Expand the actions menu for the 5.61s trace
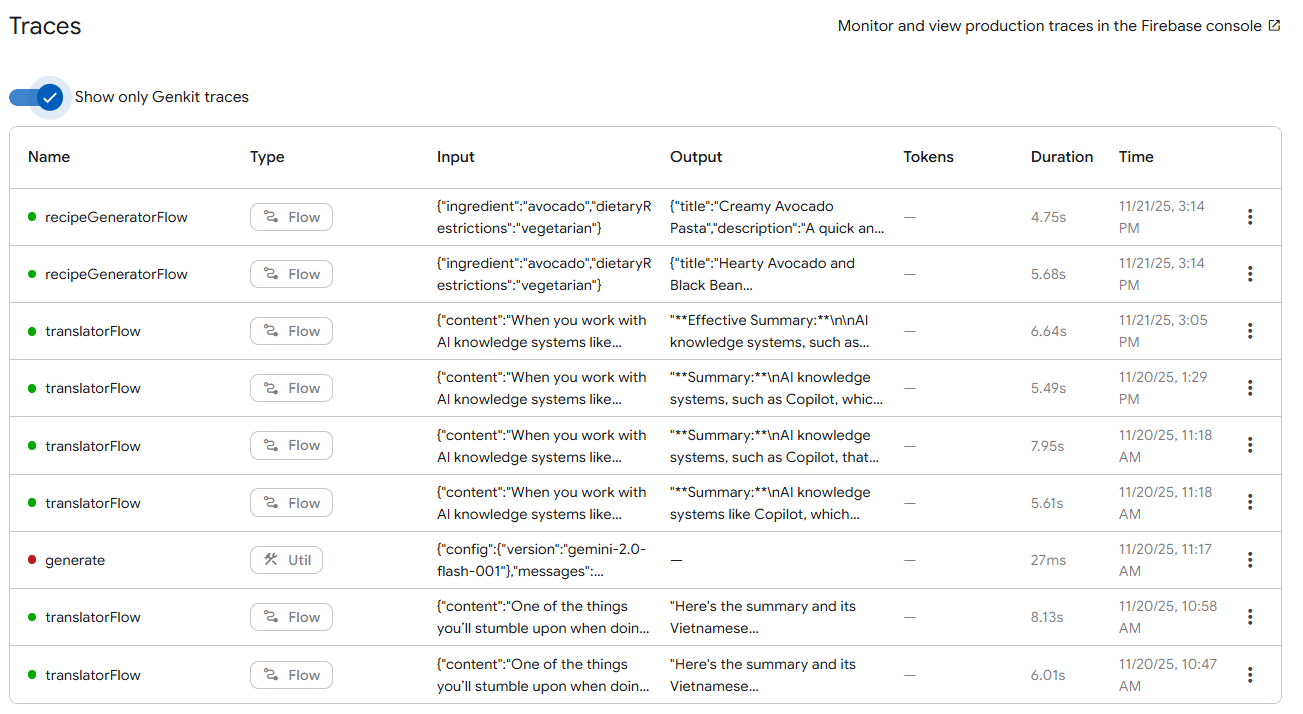The height and width of the screenshot is (714, 1303). (x=1249, y=503)
